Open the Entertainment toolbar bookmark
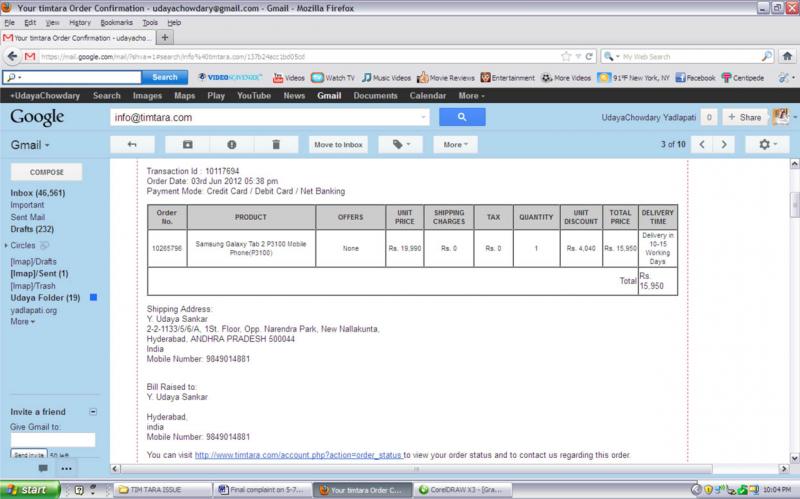 [x=508, y=78]
